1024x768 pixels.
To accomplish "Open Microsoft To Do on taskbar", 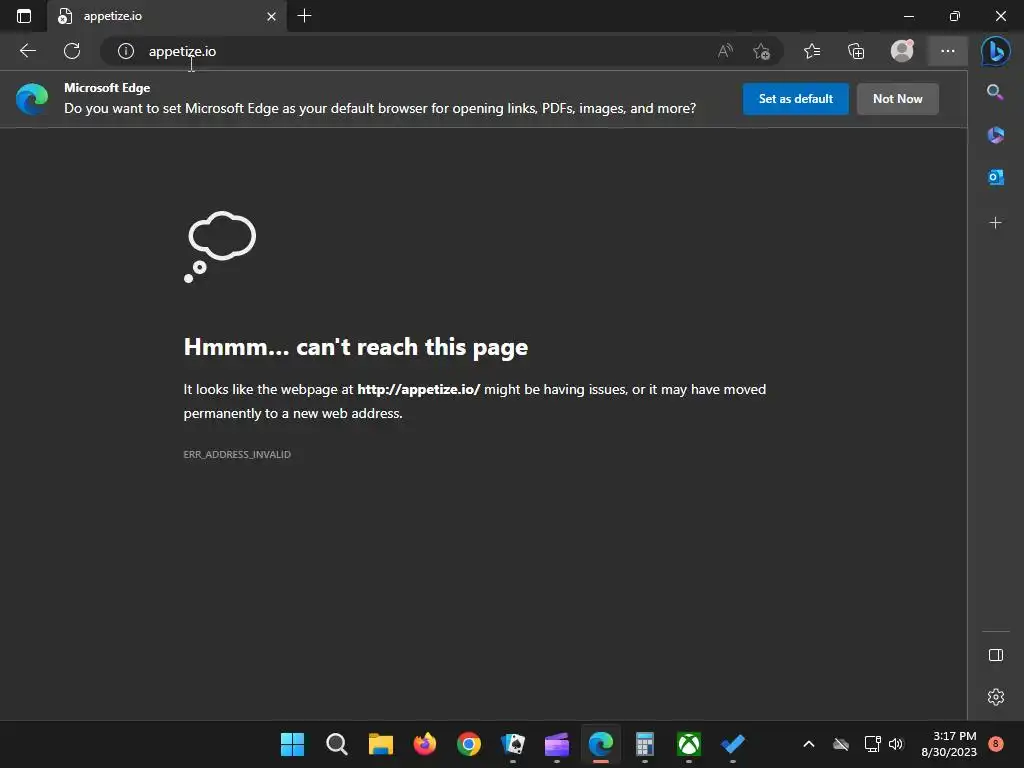I will pos(733,744).
